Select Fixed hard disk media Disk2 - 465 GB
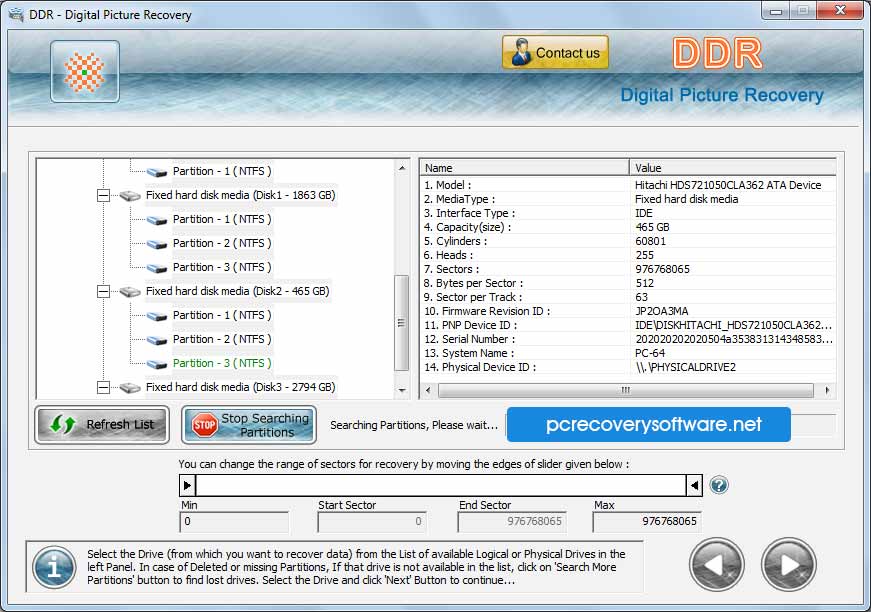Viewport: 871px width, 612px height. [238, 292]
